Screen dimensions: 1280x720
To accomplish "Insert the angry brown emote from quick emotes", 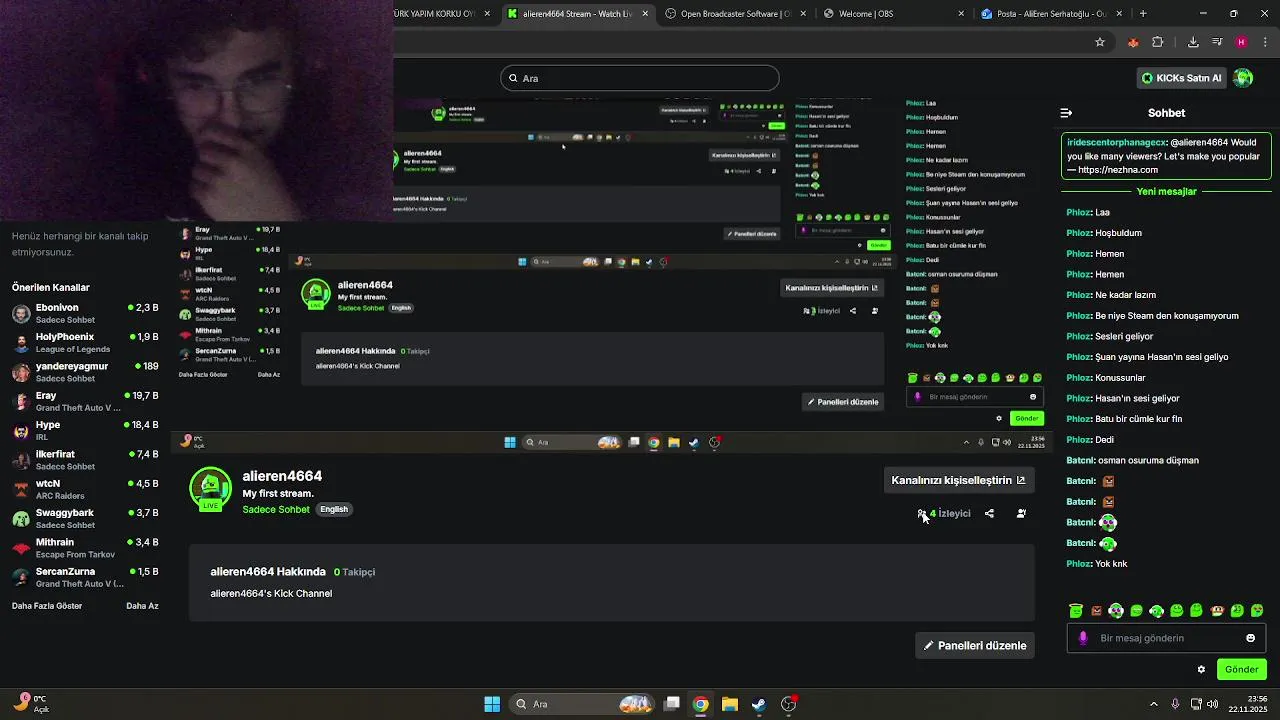I will pos(1096,610).
